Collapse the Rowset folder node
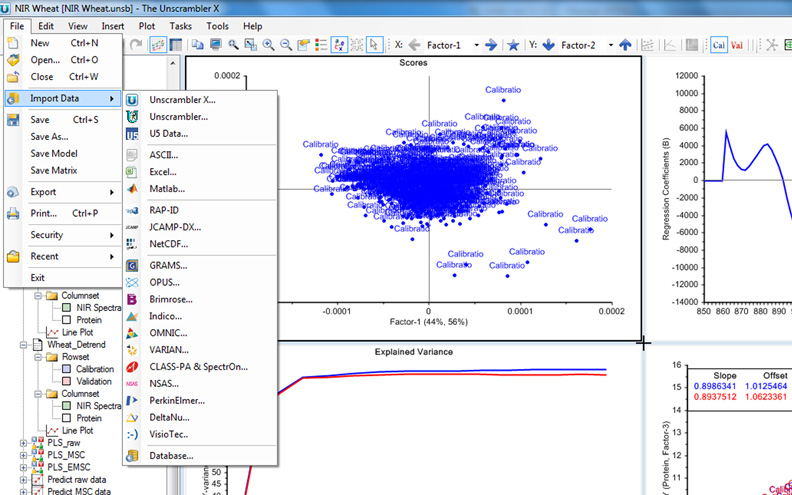Image resolution: width=792 pixels, height=495 pixels. 38,357
